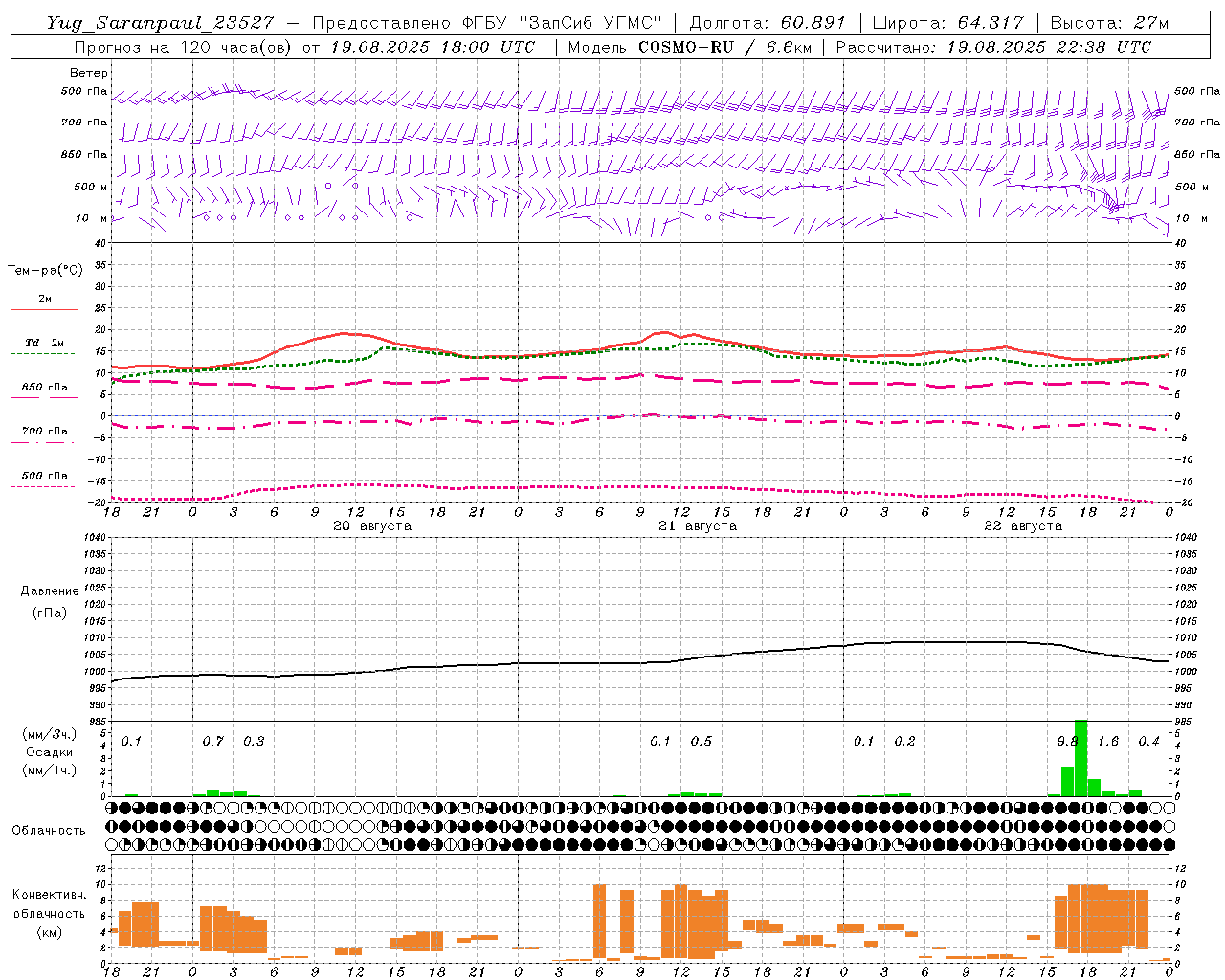The height and width of the screenshot is (980, 1225).
Task: Click the Td 2м legend entry
Action: [x=44, y=343]
